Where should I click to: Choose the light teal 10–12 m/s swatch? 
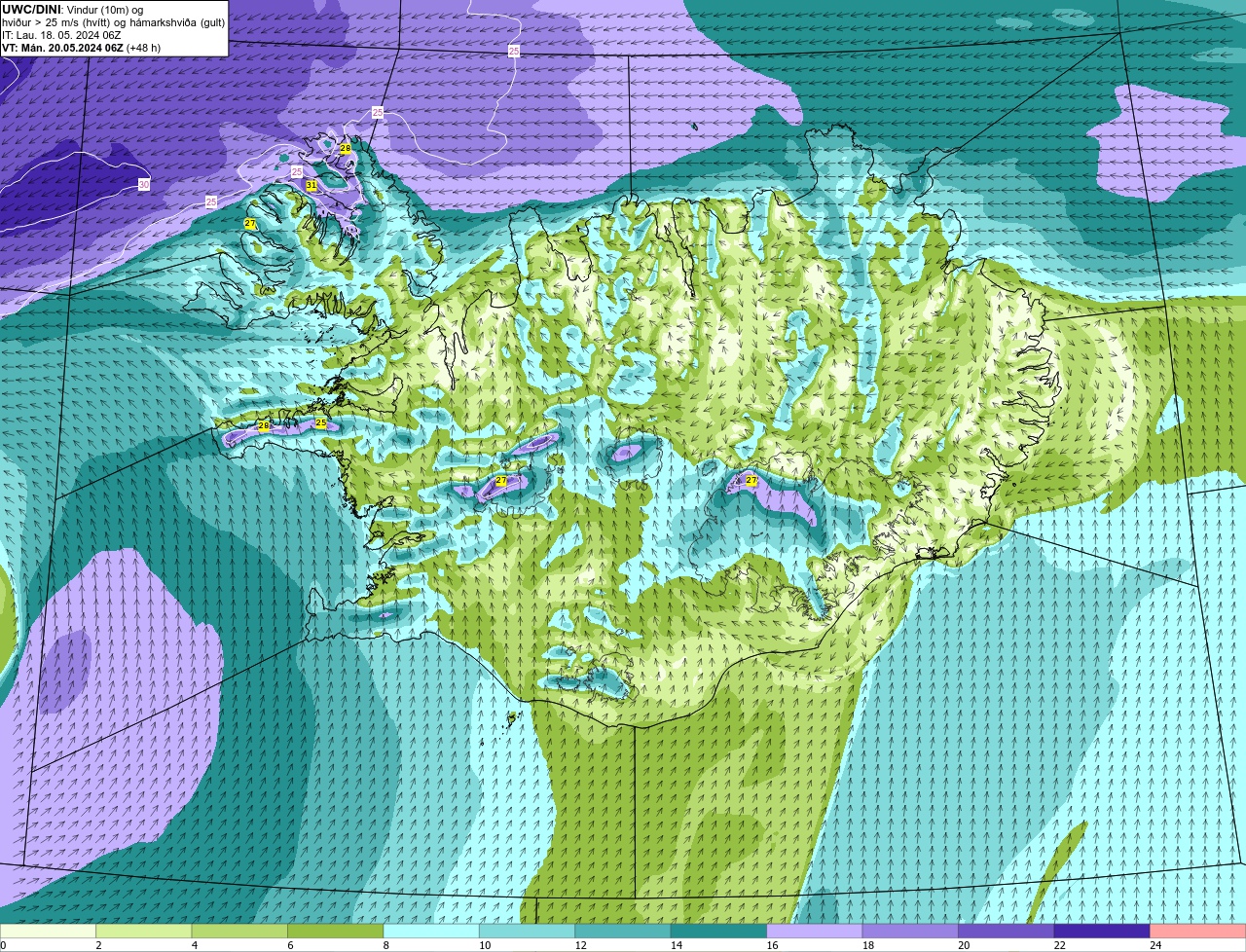528,931
